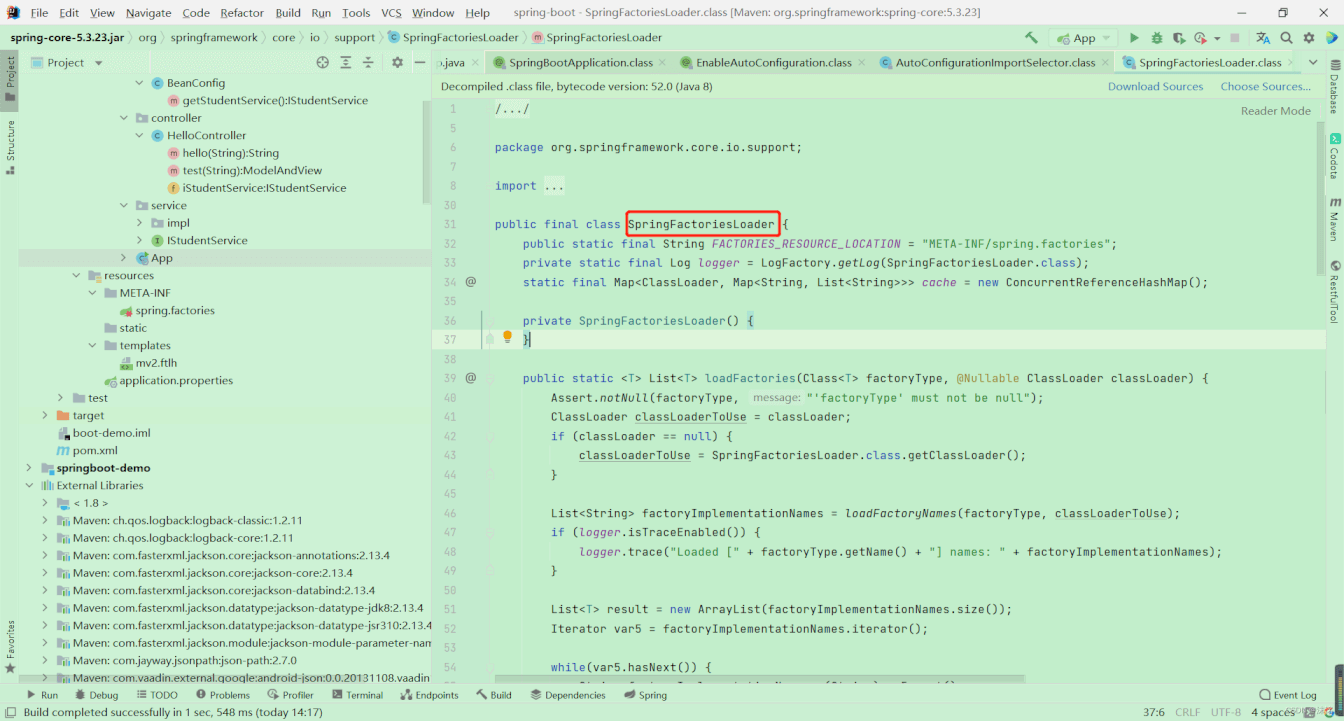Toggle the Structure tool window
The width and height of the screenshot is (1344, 721).
click(x=10, y=148)
